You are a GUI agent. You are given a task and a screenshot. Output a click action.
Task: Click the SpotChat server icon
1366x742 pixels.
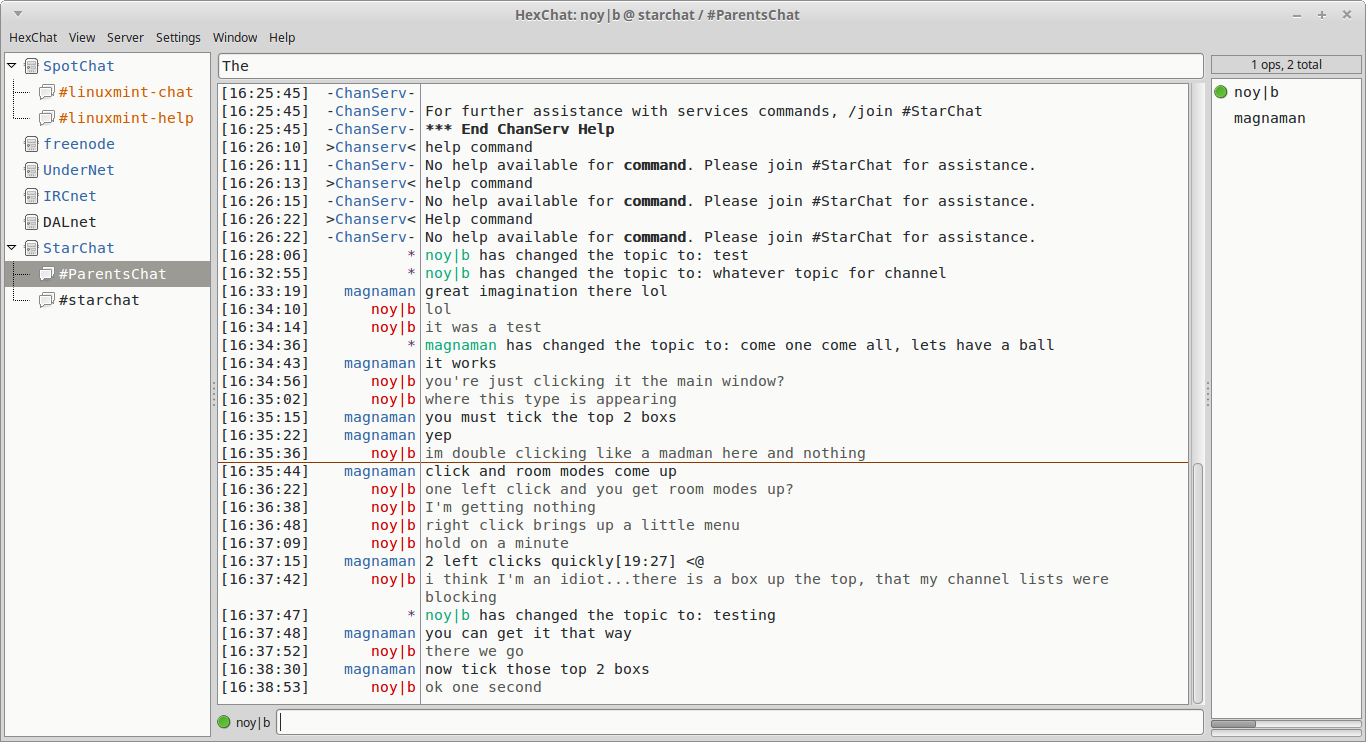(31, 66)
